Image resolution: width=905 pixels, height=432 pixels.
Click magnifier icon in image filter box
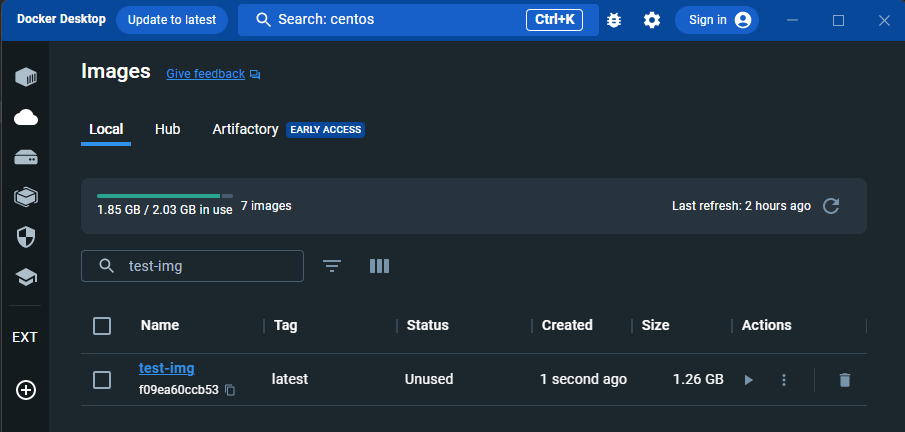click(x=106, y=266)
